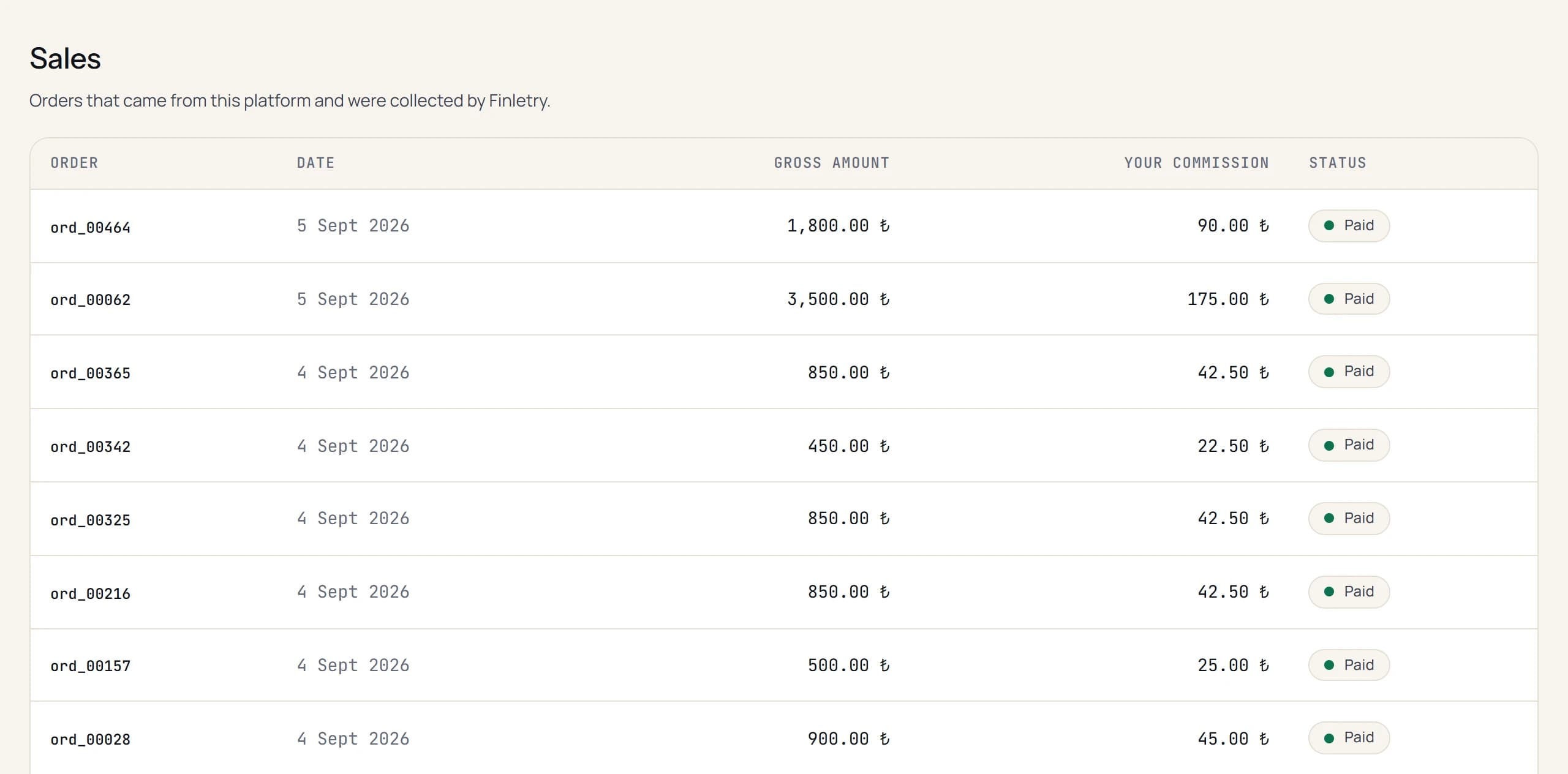Click the Paid badge for ord_00365
Screen dimensions: 1568x774
(1349, 372)
